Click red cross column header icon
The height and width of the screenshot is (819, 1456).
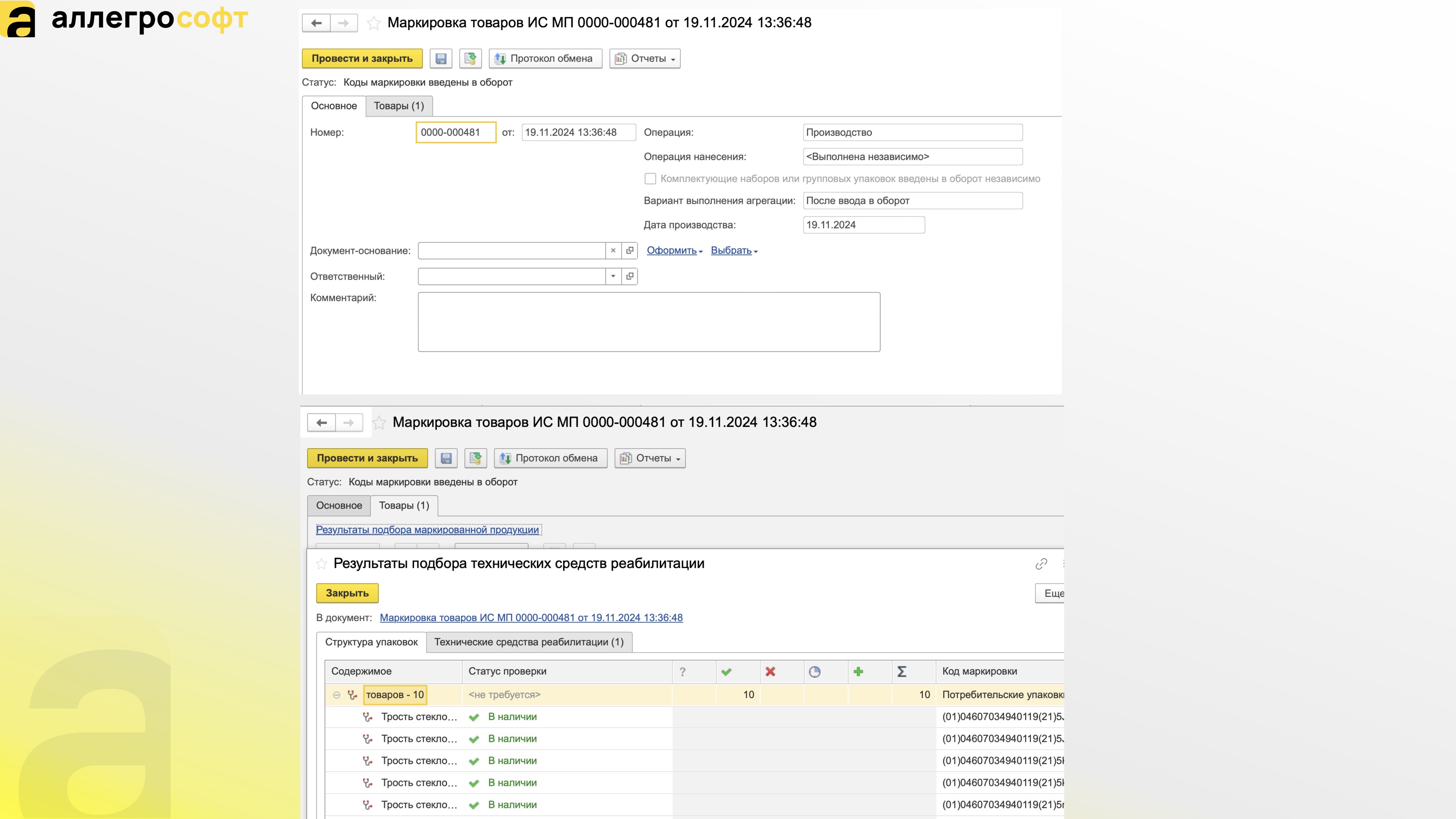(x=770, y=672)
